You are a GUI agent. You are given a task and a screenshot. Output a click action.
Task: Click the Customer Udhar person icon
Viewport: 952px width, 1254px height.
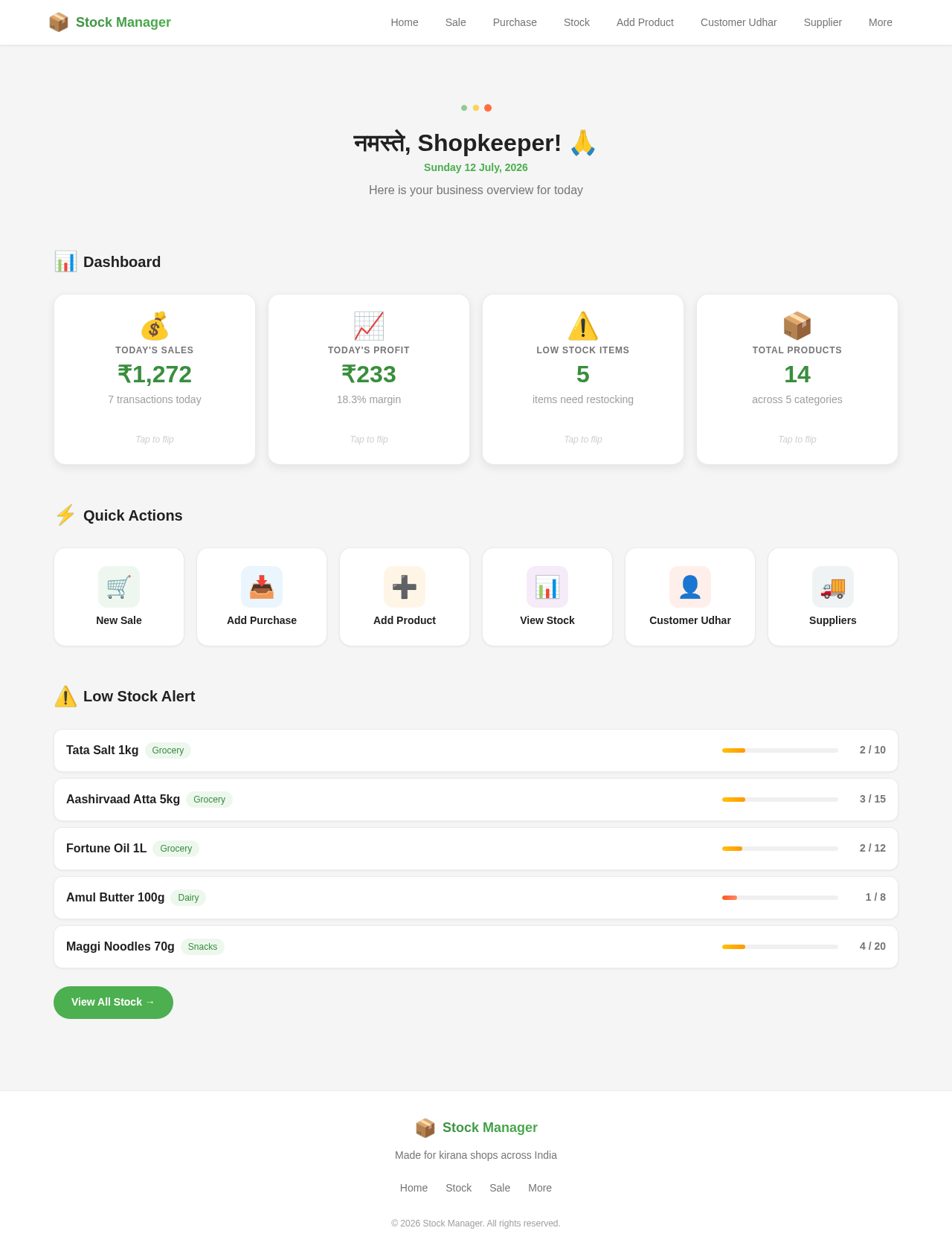tap(690, 587)
